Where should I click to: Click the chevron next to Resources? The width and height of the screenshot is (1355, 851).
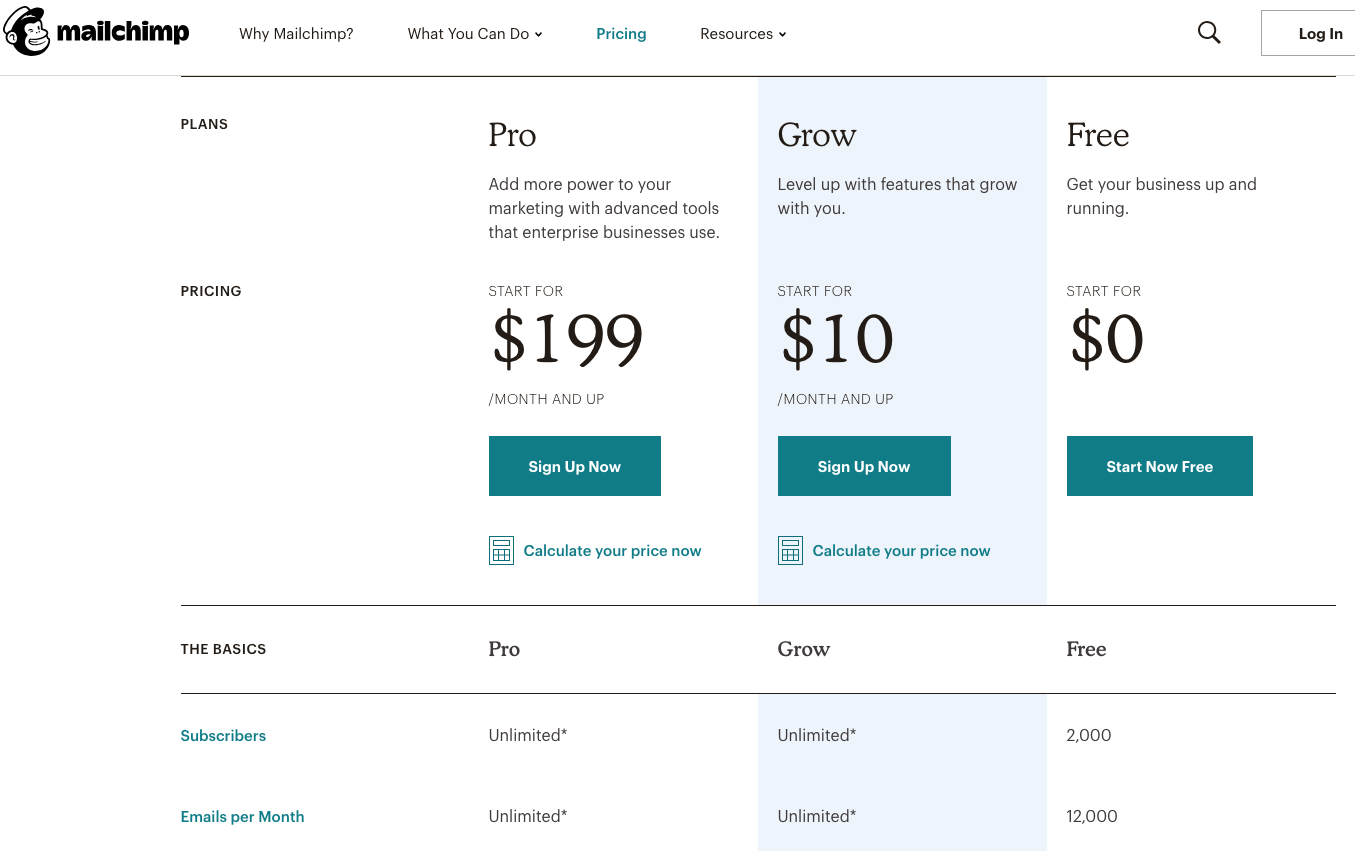pyautogui.click(x=782, y=35)
